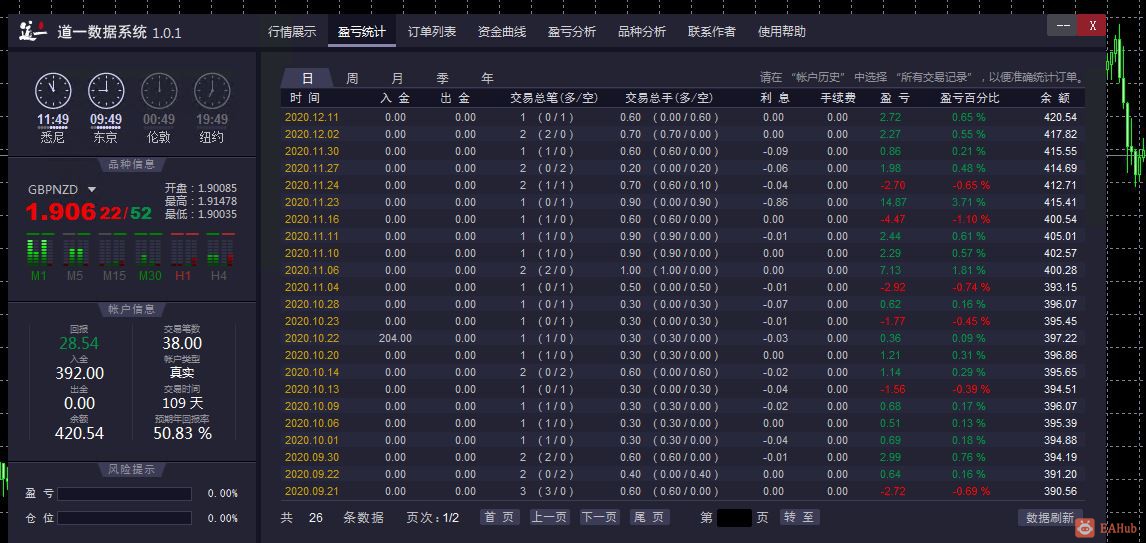
Task: Click the -0.86 interest value
Action: pos(775,202)
